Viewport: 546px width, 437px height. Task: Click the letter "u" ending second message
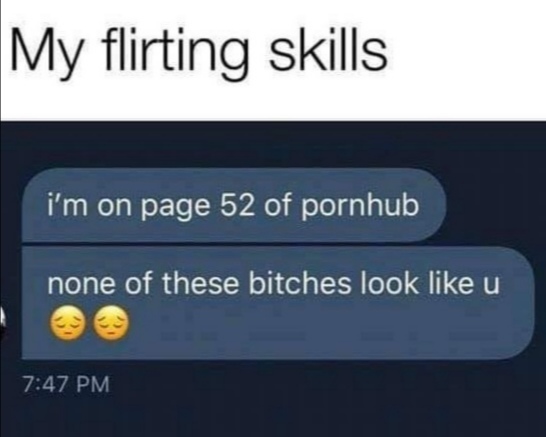pos(490,287)
